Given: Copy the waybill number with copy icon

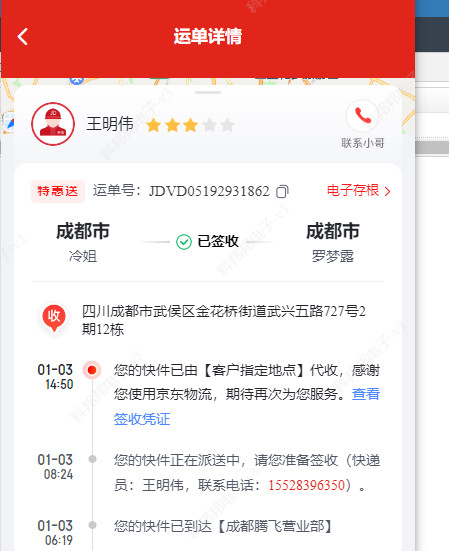Looking at the screenshot, I should click(282, 192).
